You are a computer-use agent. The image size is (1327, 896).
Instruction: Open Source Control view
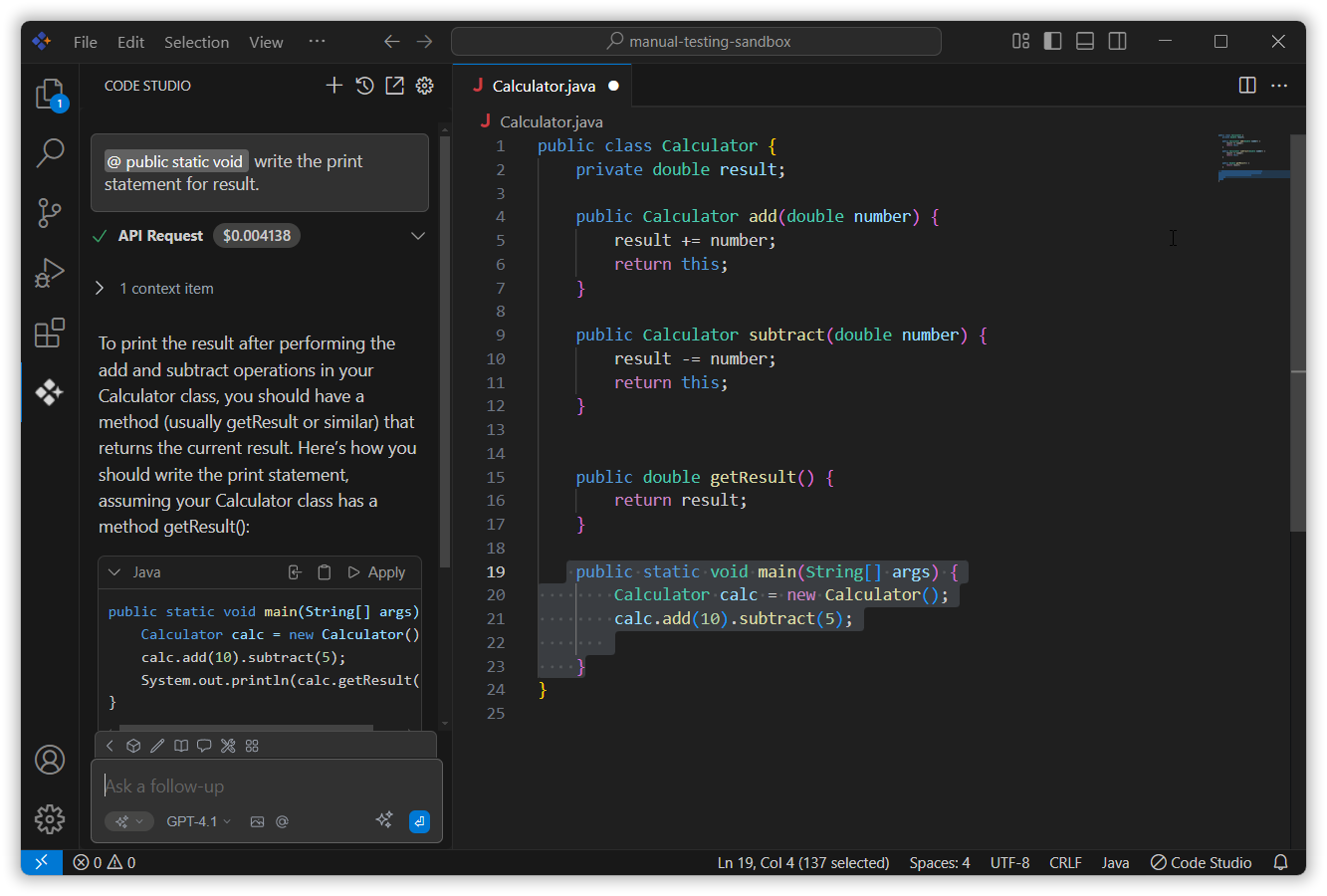(x=50, y=212)
